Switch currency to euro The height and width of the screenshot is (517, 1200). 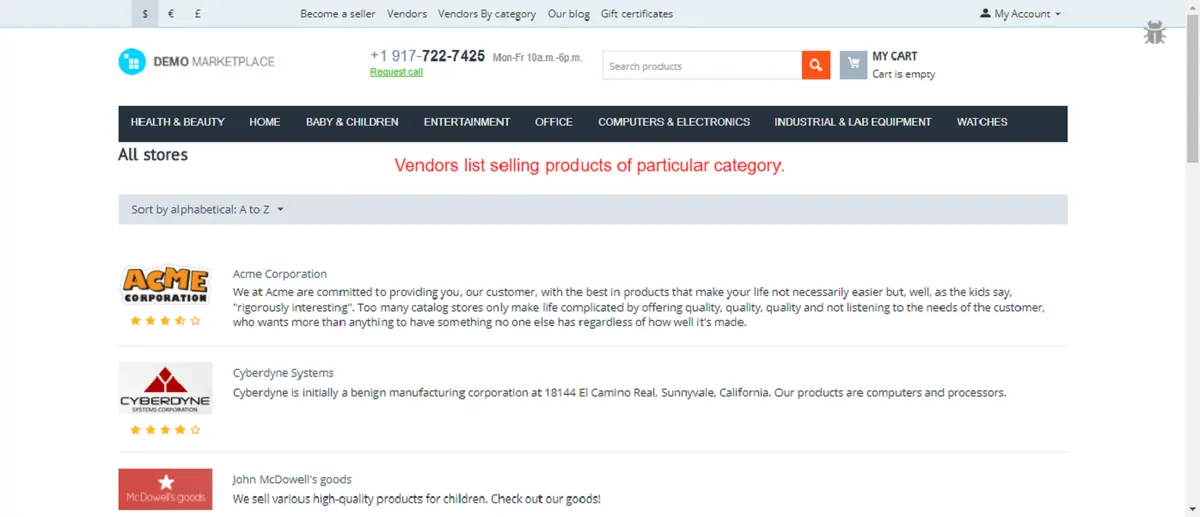pyautogui.click(x=172, y=14)
